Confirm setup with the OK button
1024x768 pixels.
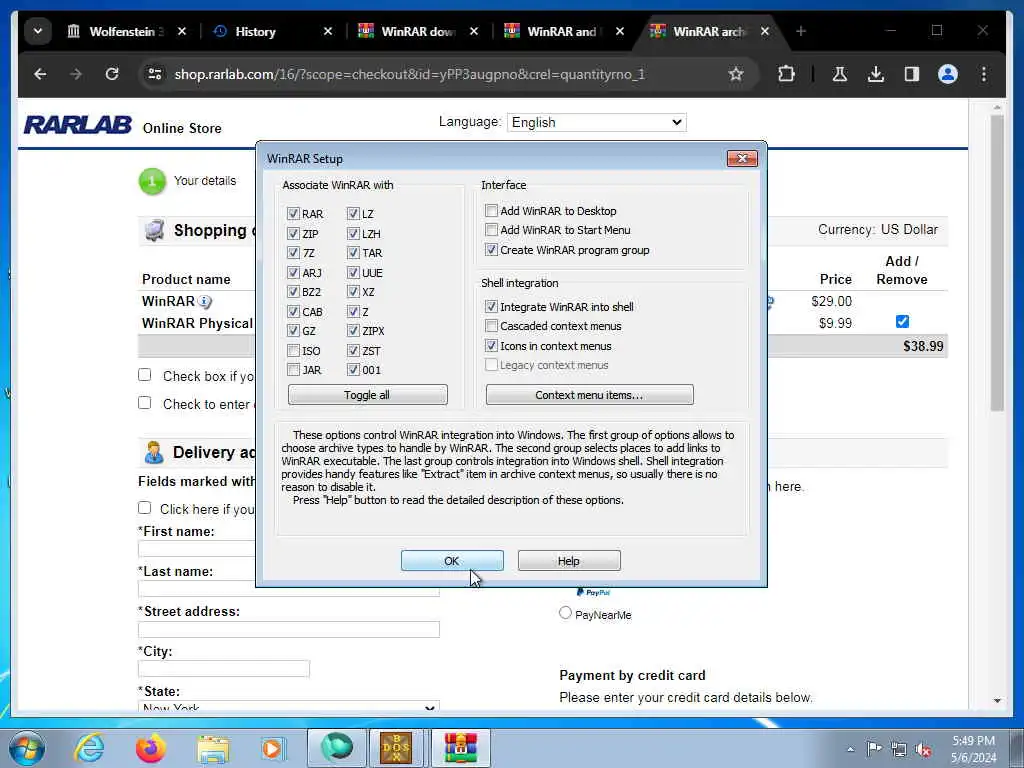[x=452, y=560]
